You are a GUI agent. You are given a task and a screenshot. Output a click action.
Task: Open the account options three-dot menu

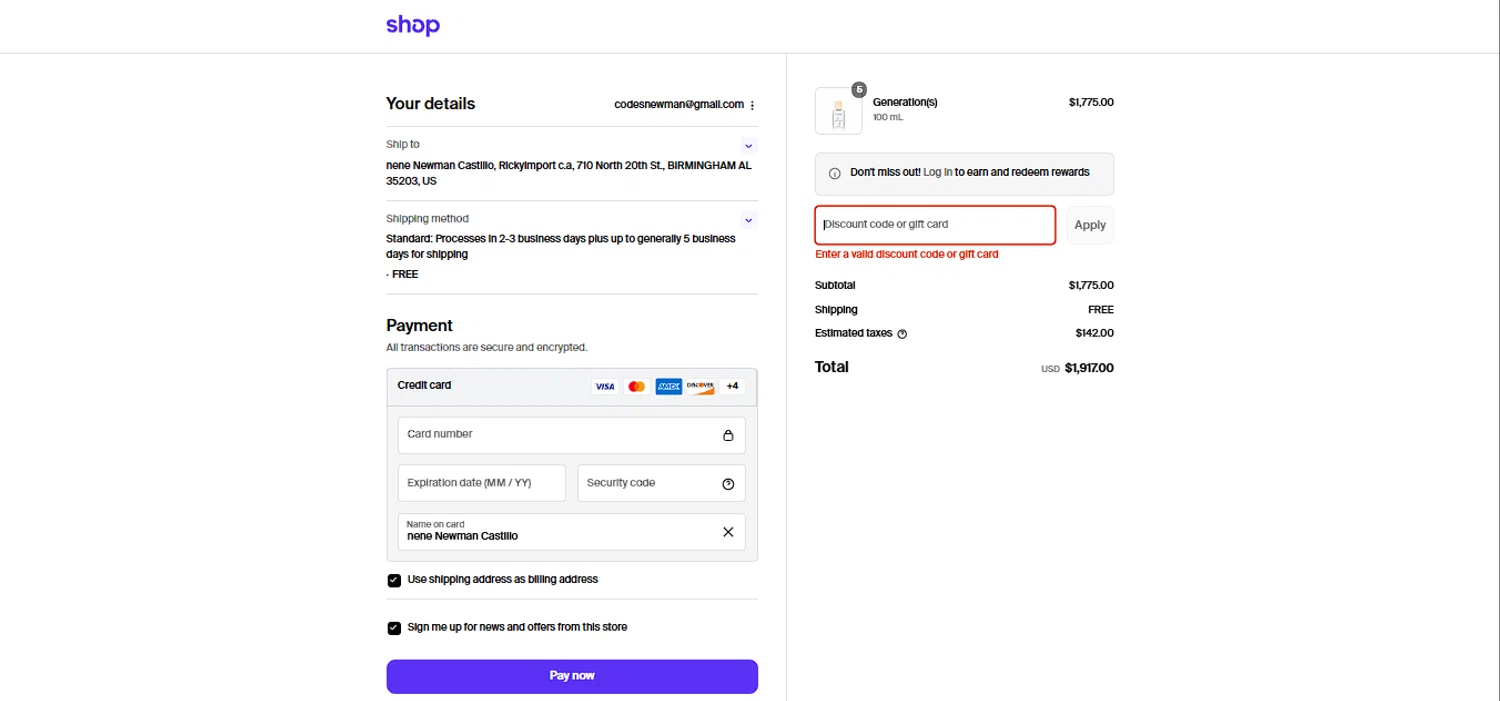752,105
